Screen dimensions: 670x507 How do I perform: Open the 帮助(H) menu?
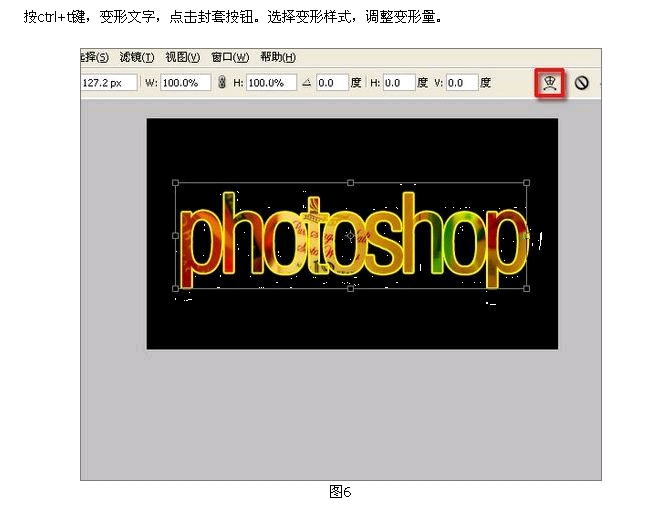(x=278, y=57)
